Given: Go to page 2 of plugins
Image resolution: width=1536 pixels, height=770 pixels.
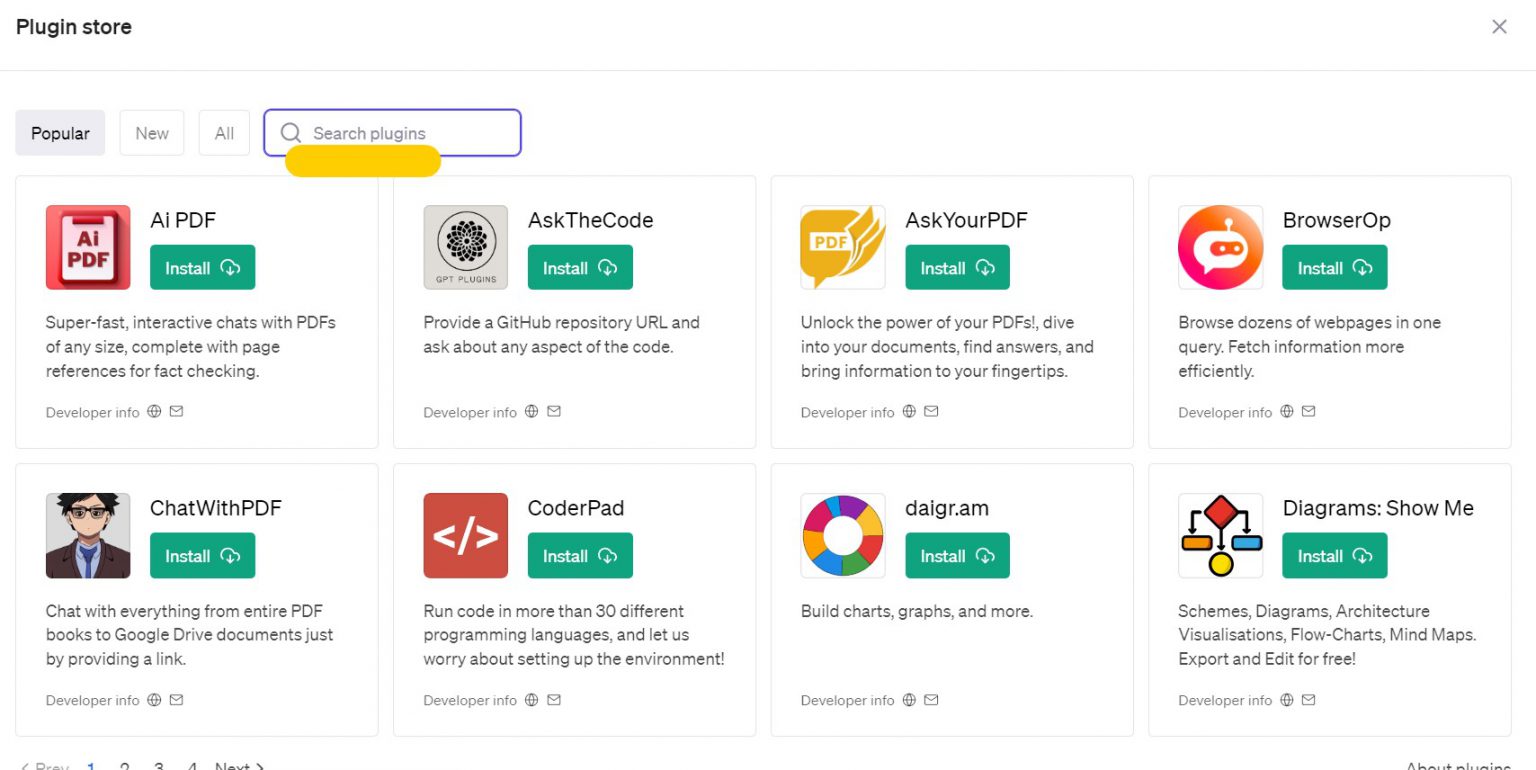Looking at the screenshot, I should [124, 766].
